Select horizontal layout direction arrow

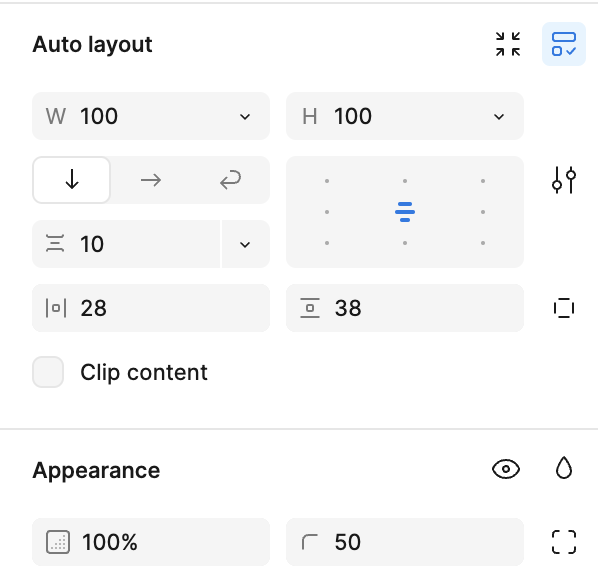151,180
